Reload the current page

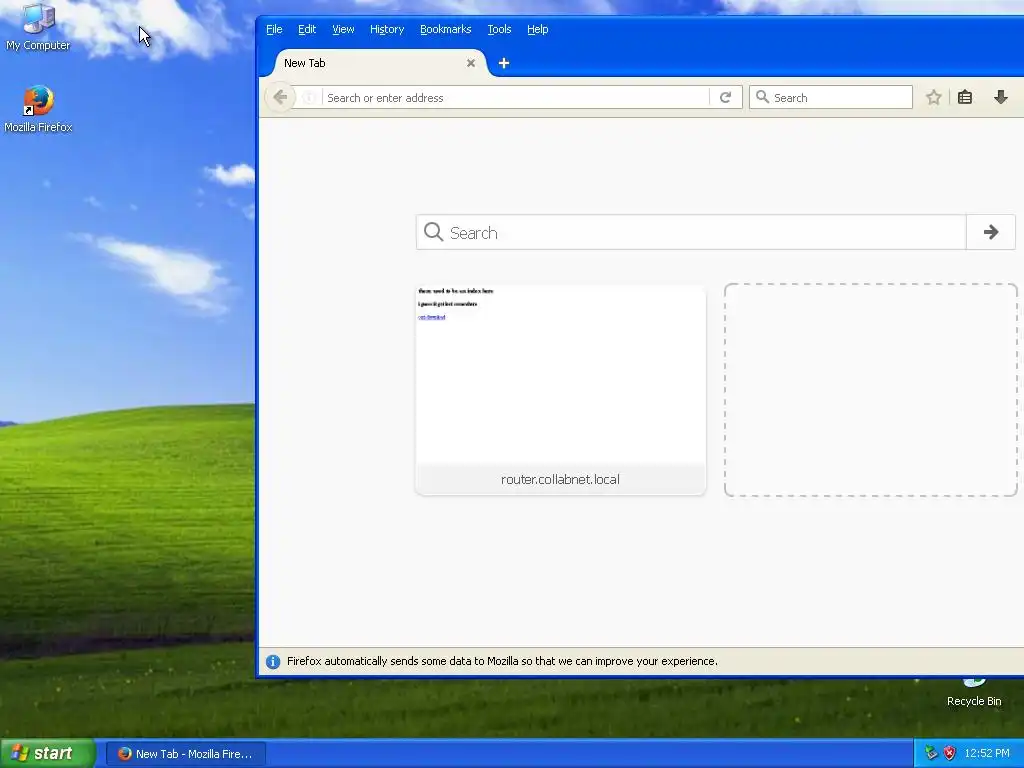point(725,98)
